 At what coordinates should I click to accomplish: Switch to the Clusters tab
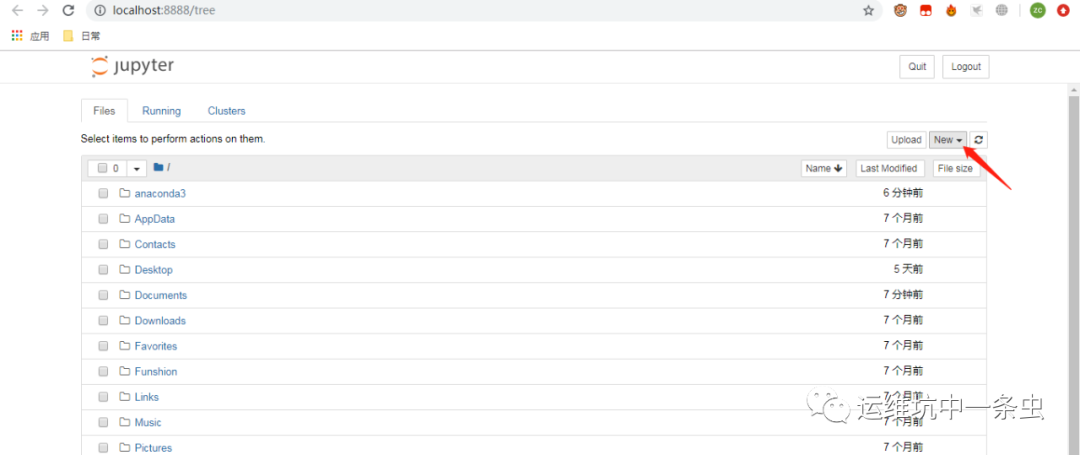[x=226, y=111]
